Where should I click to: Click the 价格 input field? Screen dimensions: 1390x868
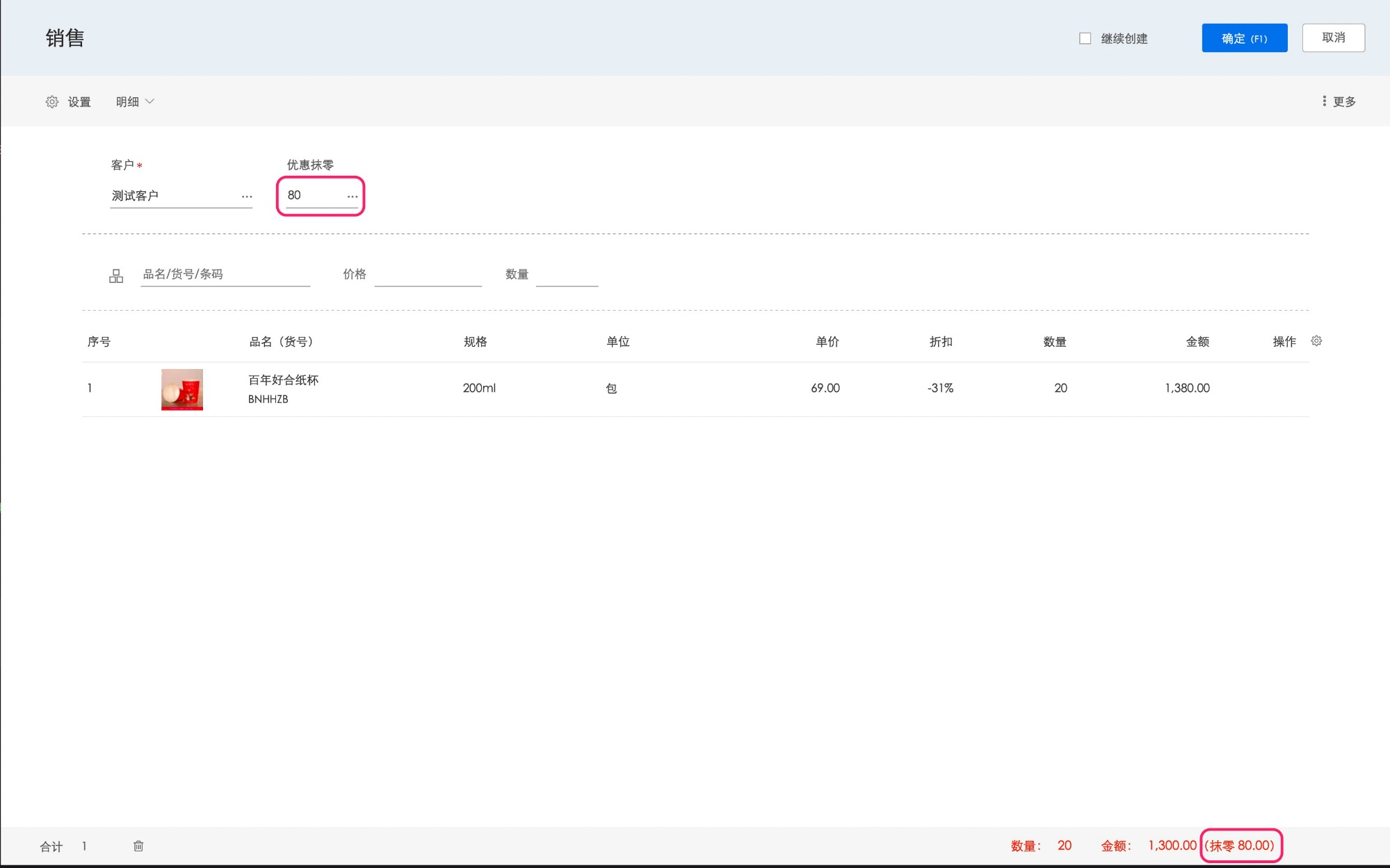pyautogui.click(x=428, y=275)
